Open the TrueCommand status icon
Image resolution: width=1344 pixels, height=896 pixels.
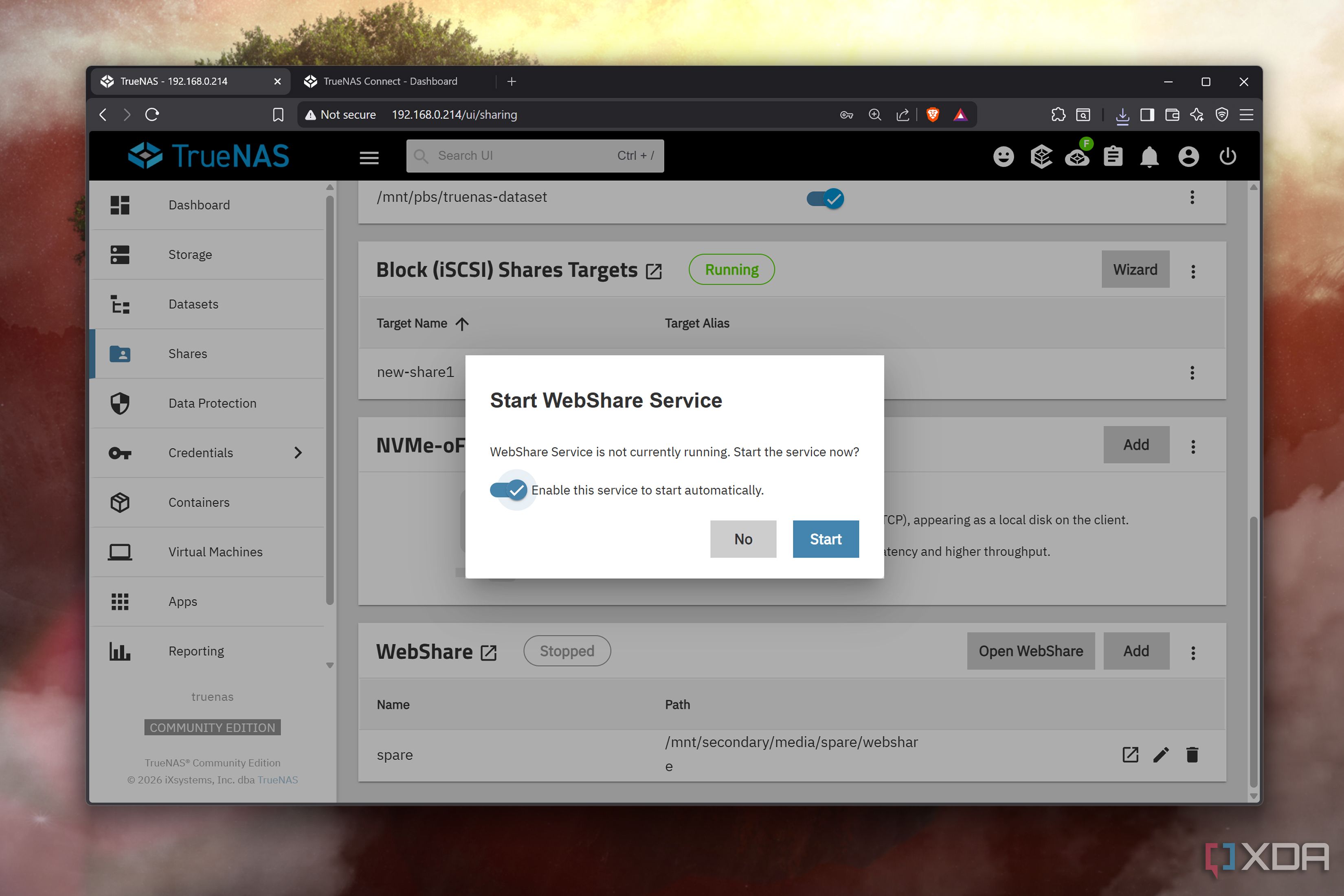pos(1041,156)
